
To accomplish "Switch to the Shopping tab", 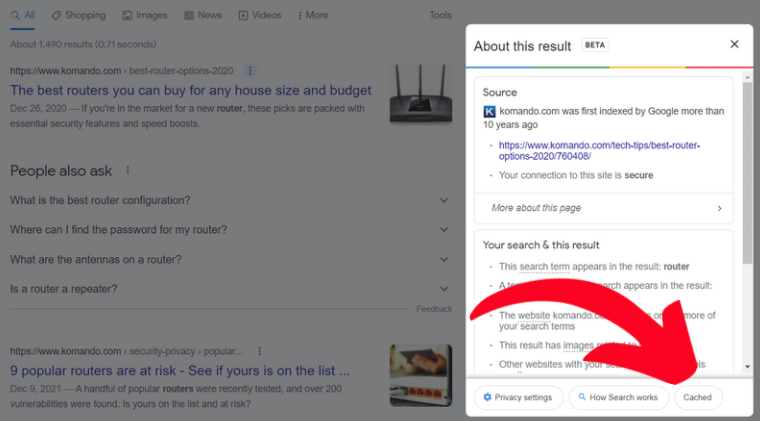I will click(x=79, y=16).
